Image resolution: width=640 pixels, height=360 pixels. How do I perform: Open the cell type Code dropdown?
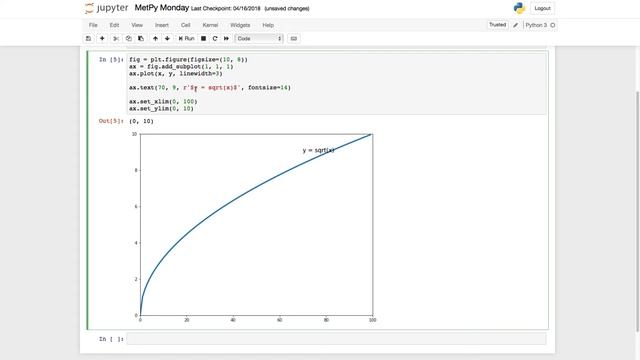(259, 38)
